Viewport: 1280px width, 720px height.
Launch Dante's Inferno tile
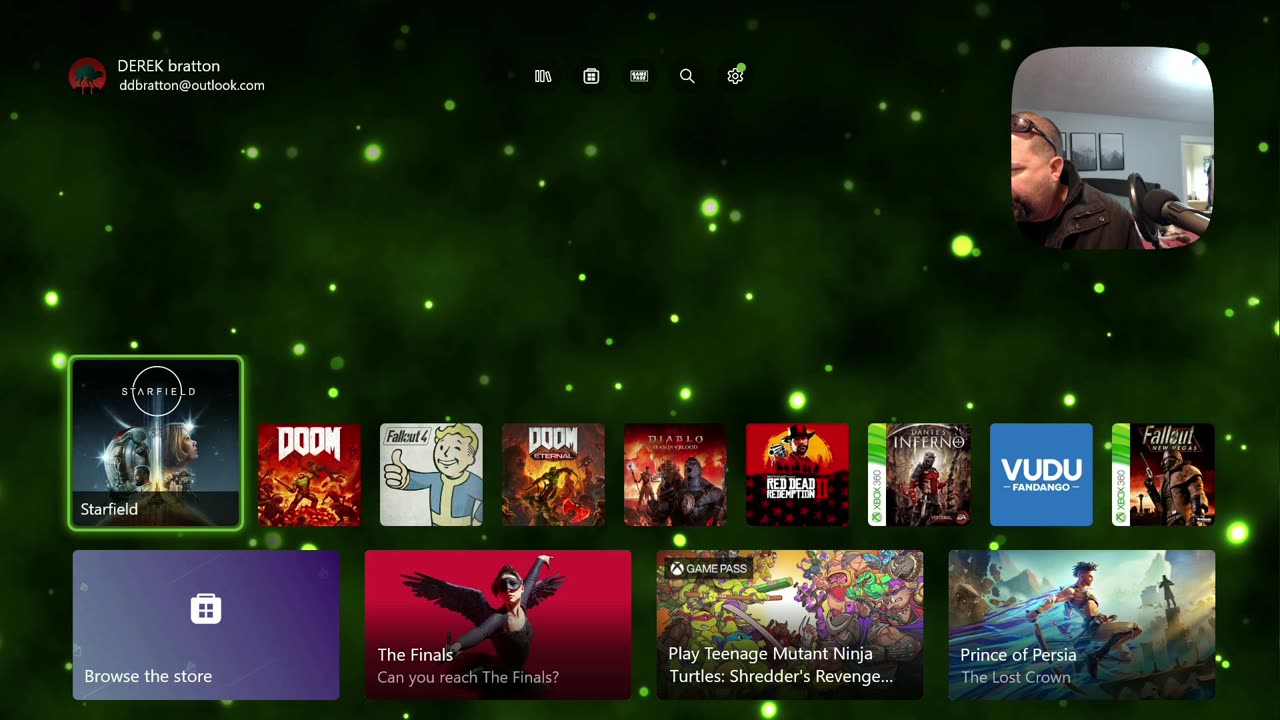coord(919,474)
